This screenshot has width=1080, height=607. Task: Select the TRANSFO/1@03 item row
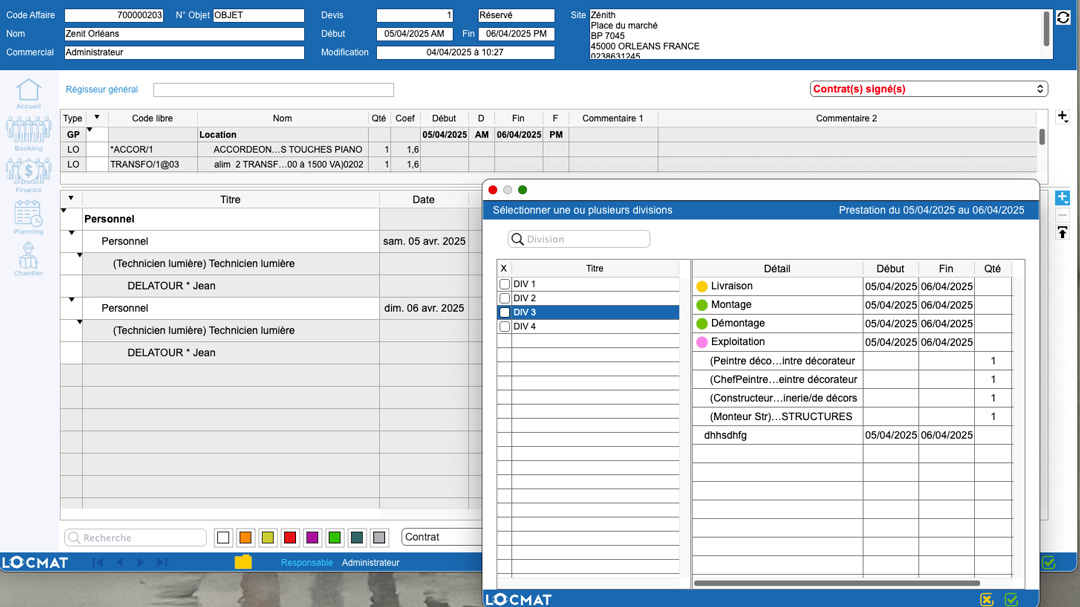548,165
